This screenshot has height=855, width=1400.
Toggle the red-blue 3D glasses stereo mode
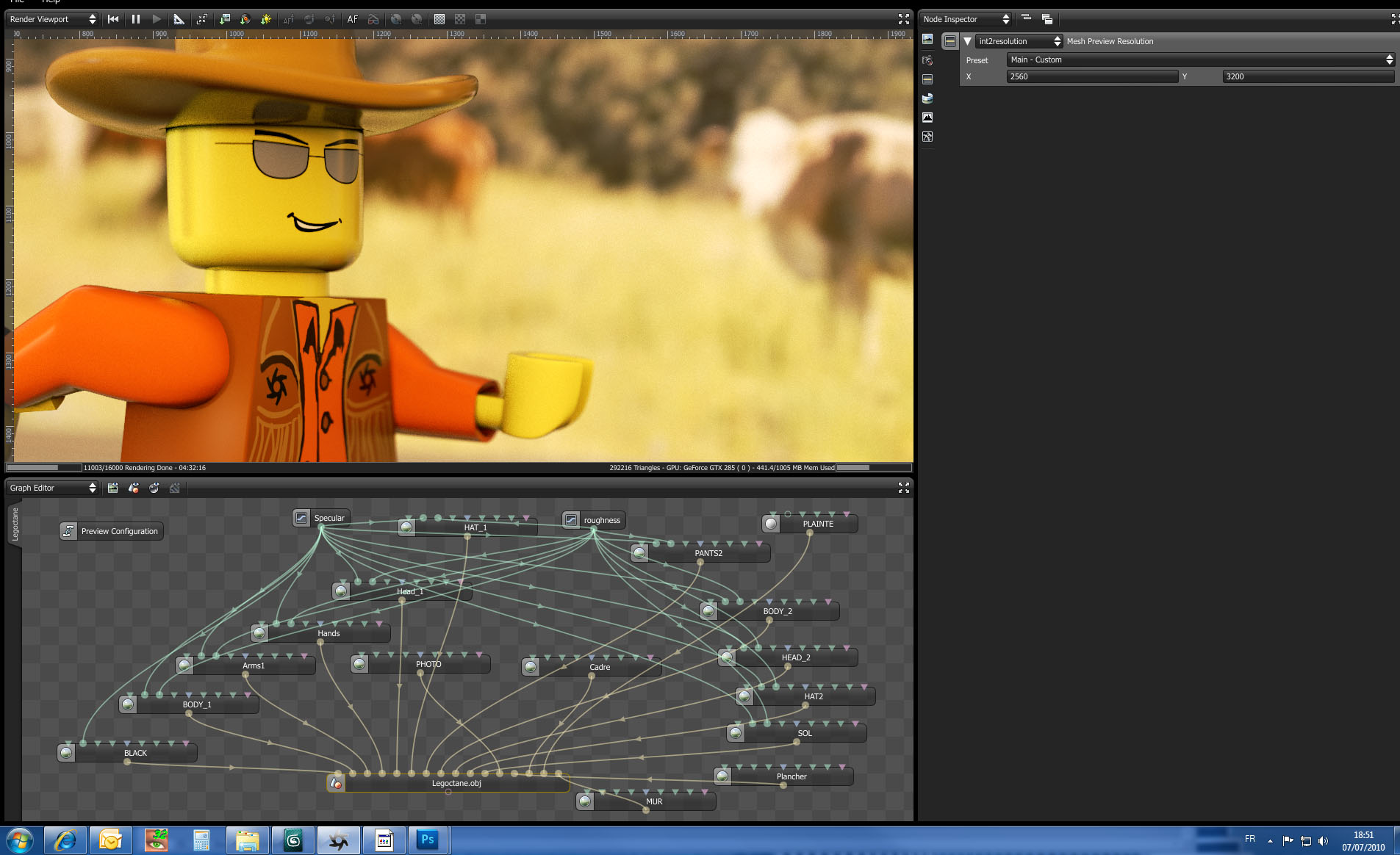tap(373, 19)
